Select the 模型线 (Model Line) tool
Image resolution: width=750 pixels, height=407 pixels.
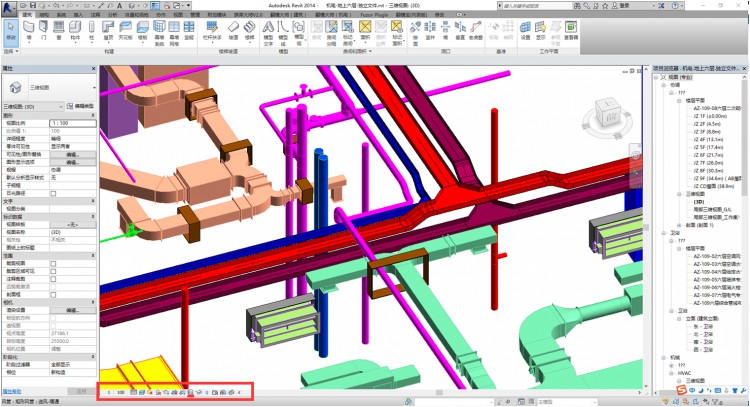point(283,33)
